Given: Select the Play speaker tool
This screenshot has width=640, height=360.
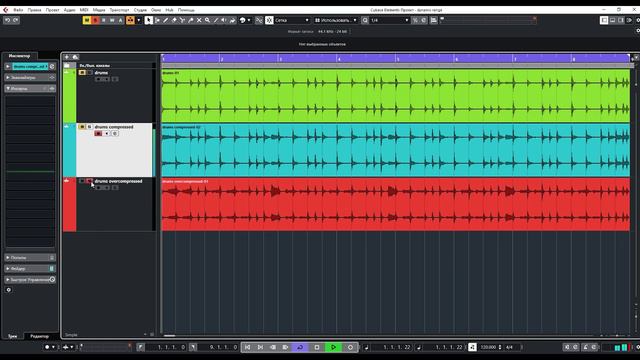Looking at the screenshot, I should (x=224, y=20).
